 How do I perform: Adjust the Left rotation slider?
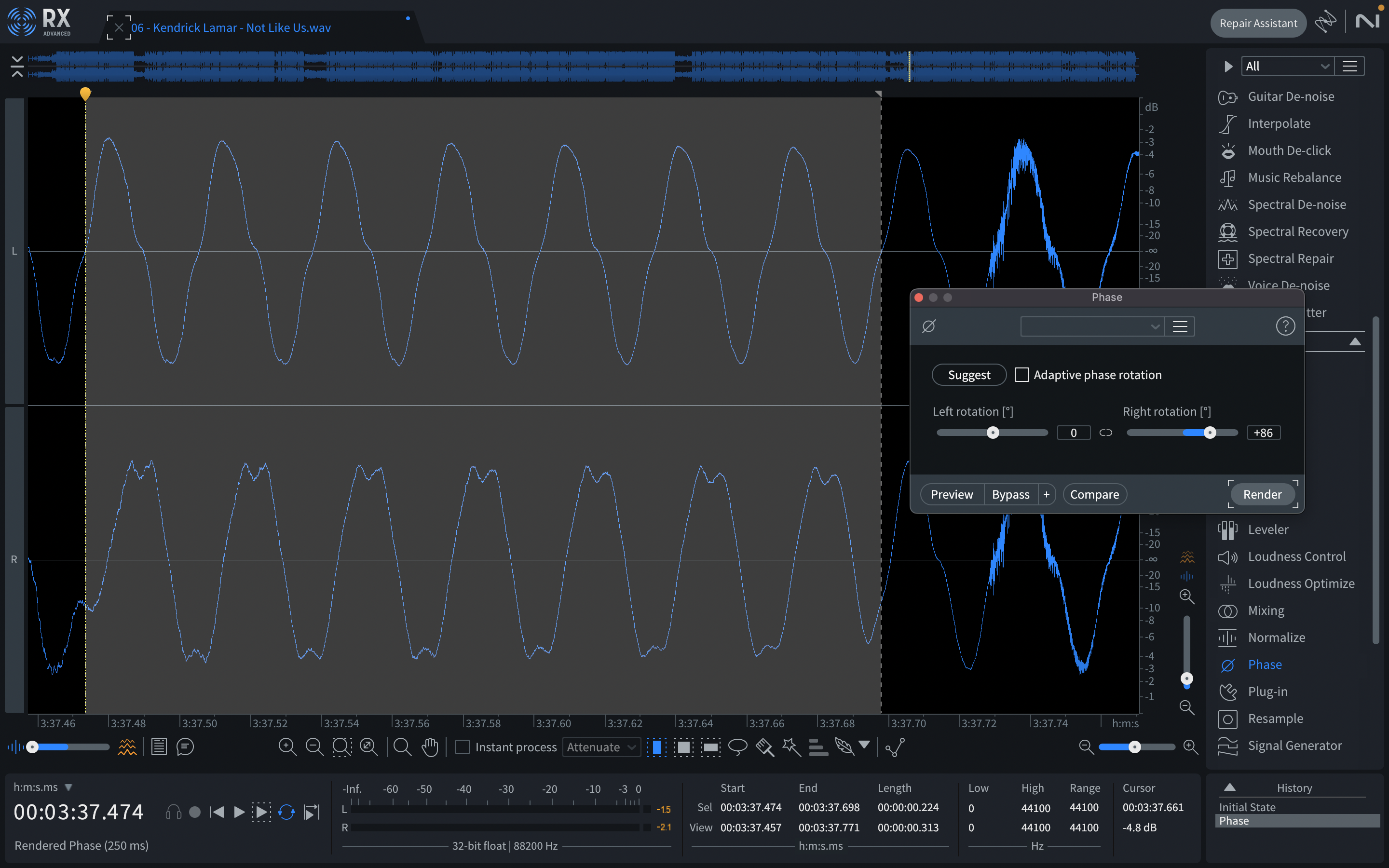click(x=993, y=433)
